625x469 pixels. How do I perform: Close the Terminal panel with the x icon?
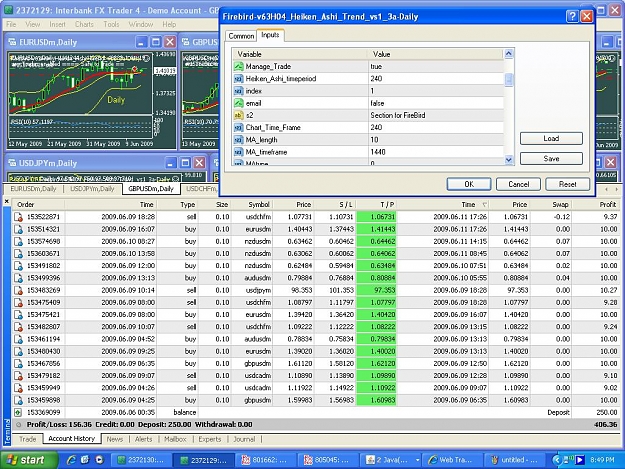(x=6, y=201)
